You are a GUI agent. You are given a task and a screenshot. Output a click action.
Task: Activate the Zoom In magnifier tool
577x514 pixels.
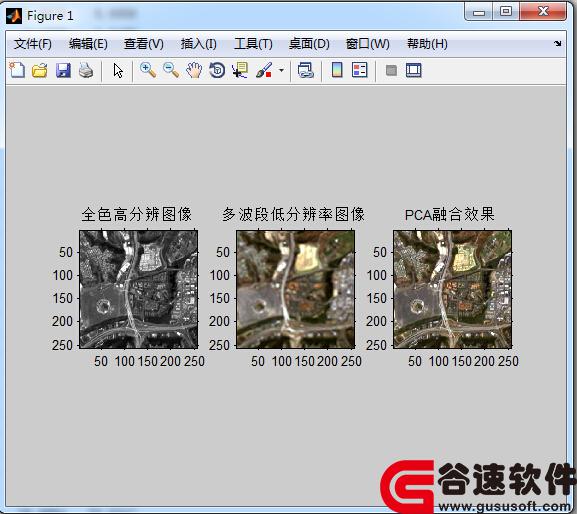[x=148, y=70]
